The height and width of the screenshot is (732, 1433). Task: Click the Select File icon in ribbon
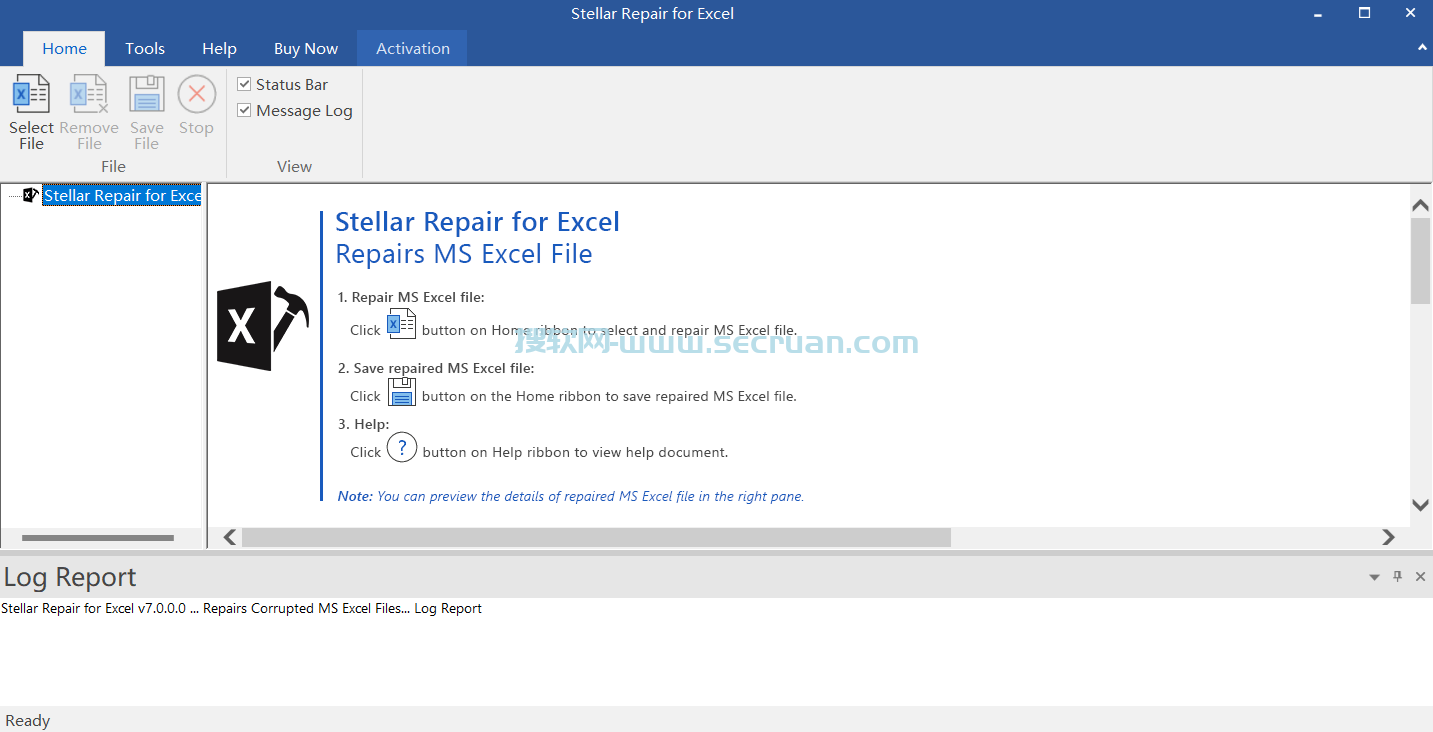pyautogui.click(x=31, y=94)
